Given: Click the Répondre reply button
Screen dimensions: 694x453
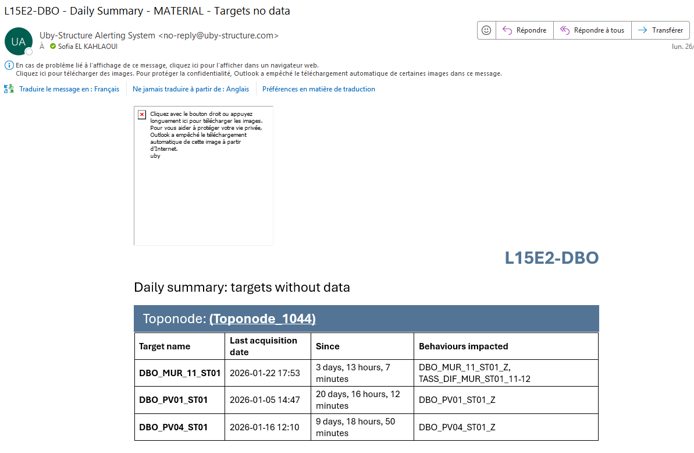Looking at the screenshot, I should [525, 31].
